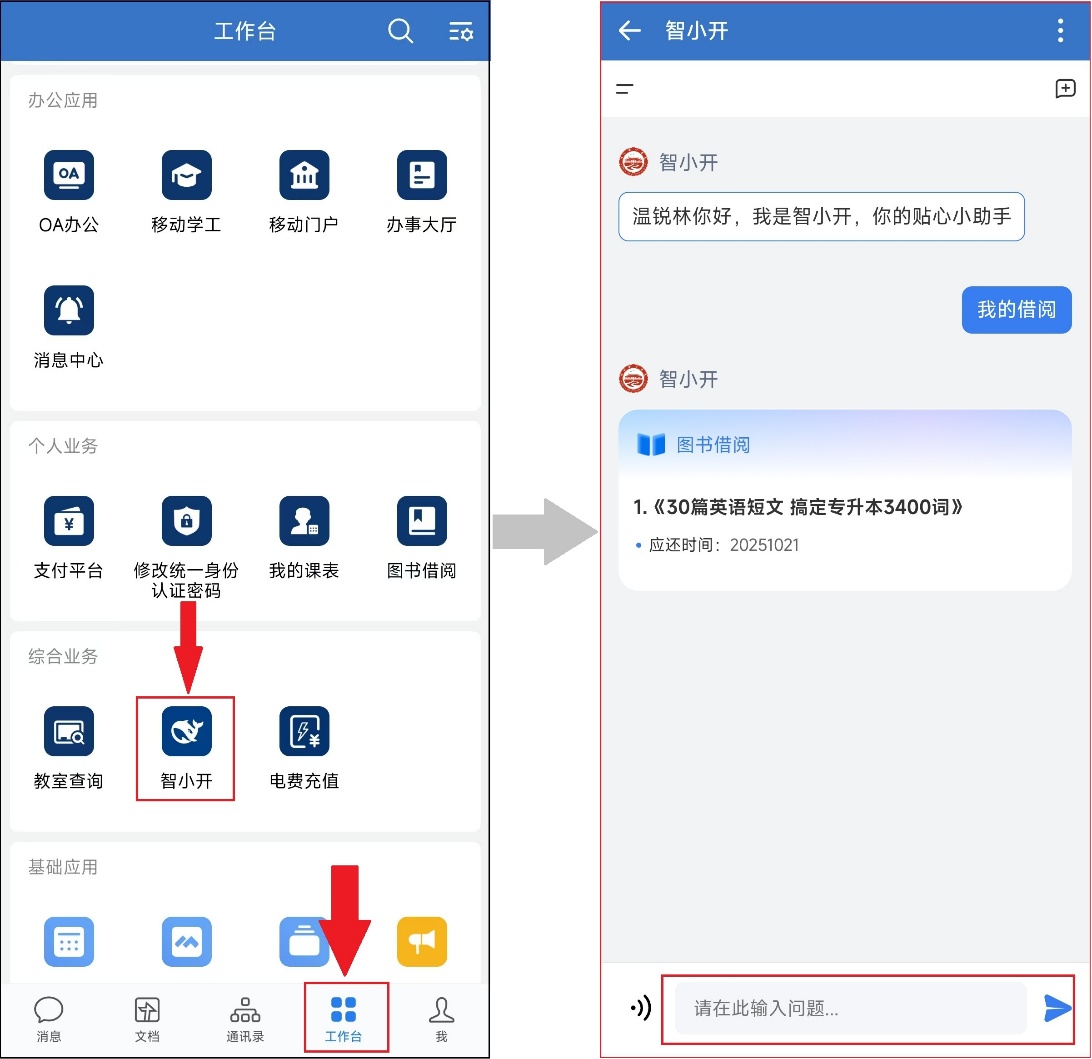Open the 智小开 assistant app
Screen dimensions: 1092x1059
click(186, 732)
